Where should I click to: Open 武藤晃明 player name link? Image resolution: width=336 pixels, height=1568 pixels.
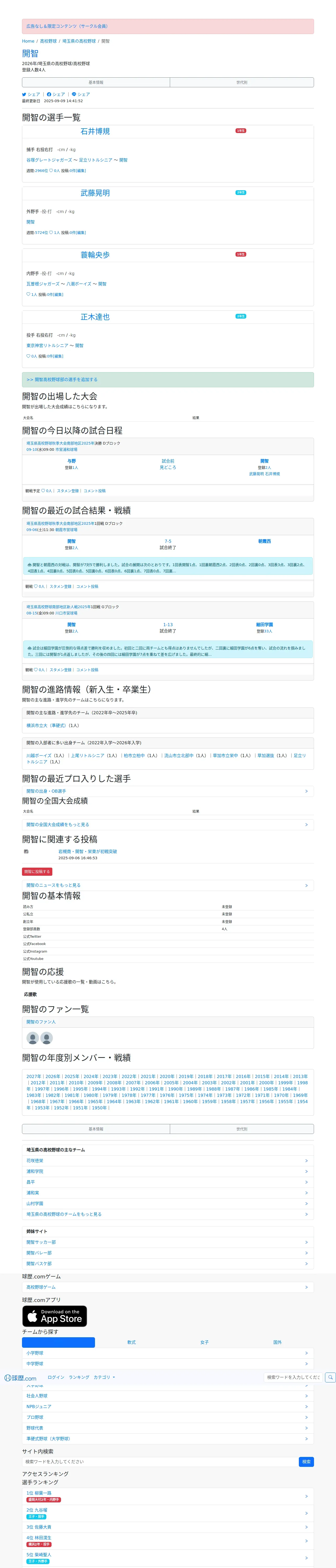(95, 193)
